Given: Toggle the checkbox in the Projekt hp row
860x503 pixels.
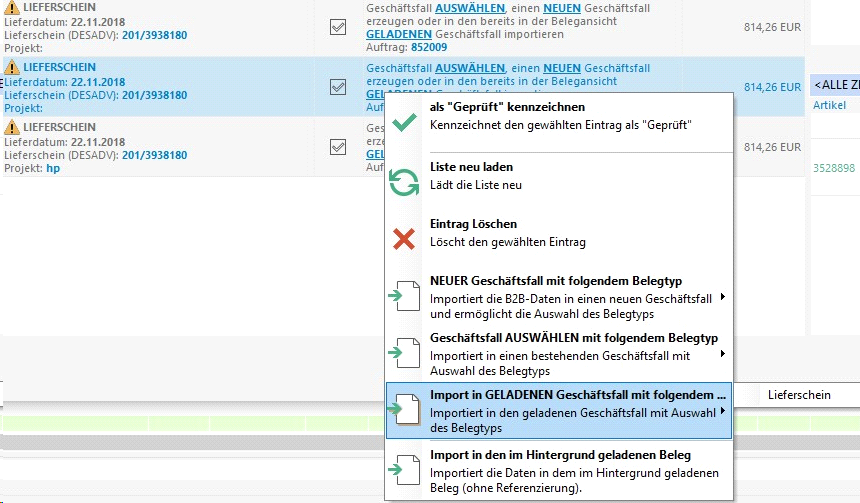Looking at the screenshot, I should tap(338, 147).
